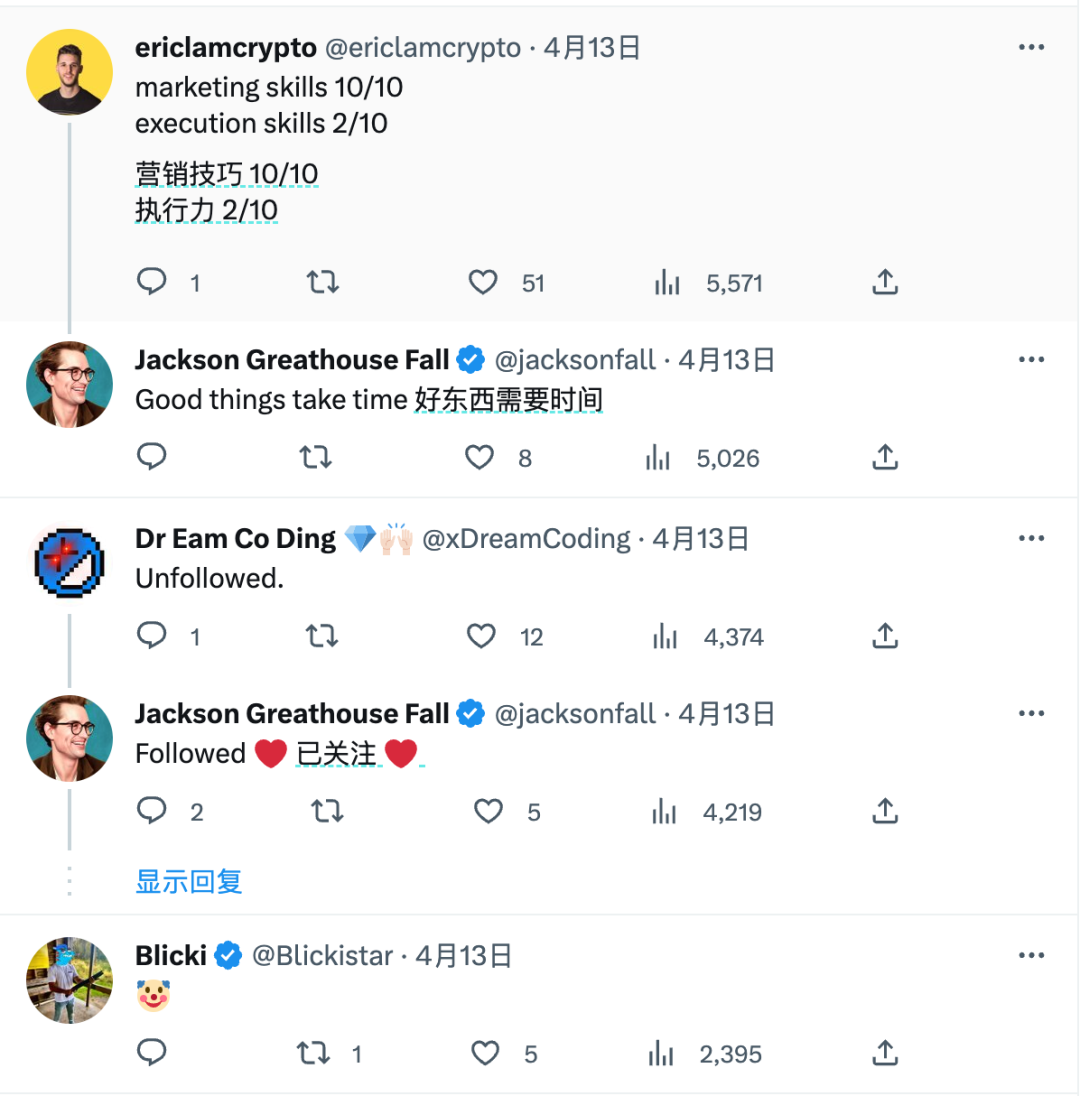This screenshot has width=1080, height=1096.
Task: Open replies on Jackson's 'Followed' tweet
Action: click(x=152, y=811)
